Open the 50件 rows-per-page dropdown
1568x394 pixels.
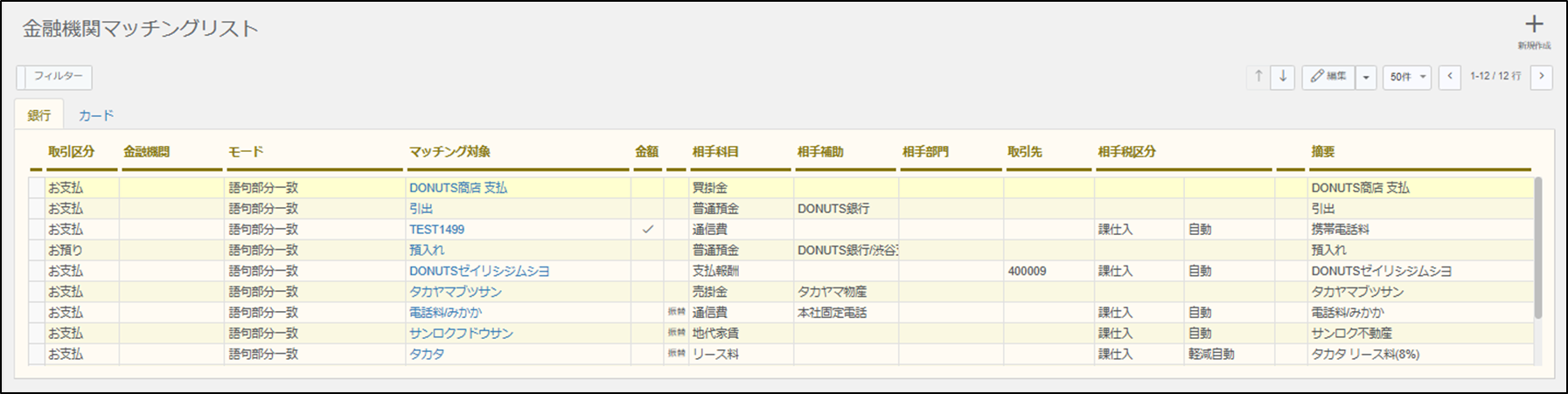1407,77
